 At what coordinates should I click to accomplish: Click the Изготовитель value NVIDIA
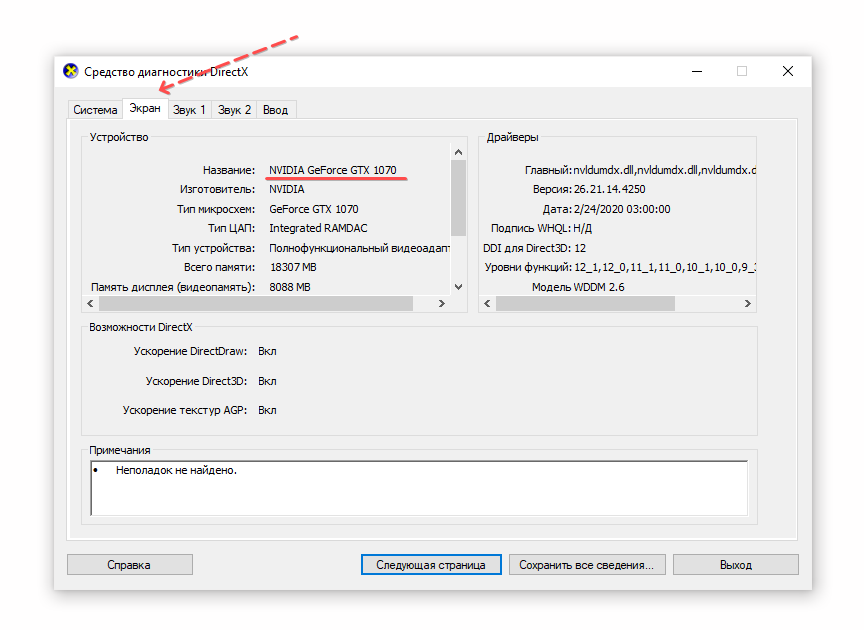[287, 189]
